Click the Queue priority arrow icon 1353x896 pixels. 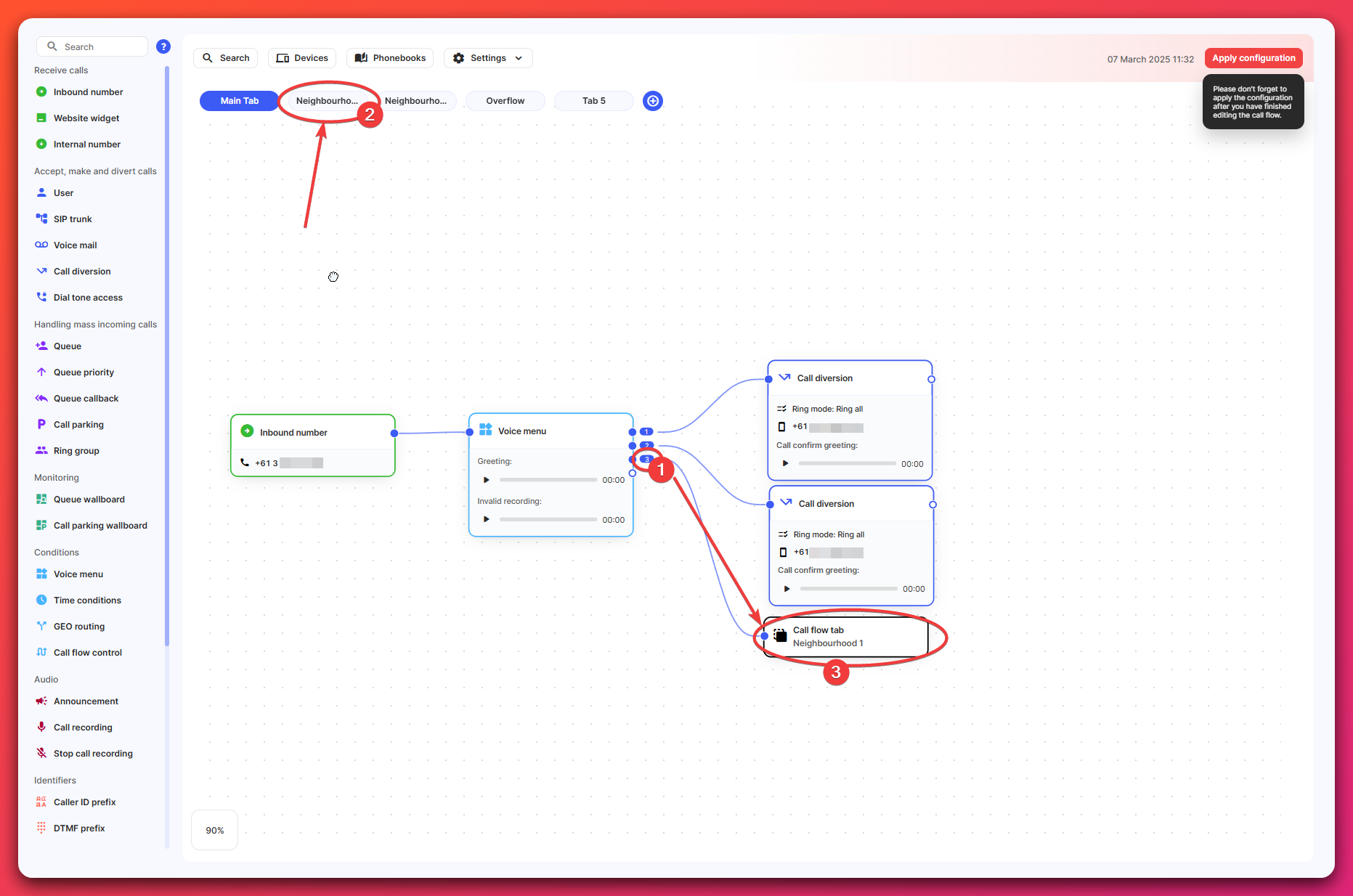(x=41, y=372)
